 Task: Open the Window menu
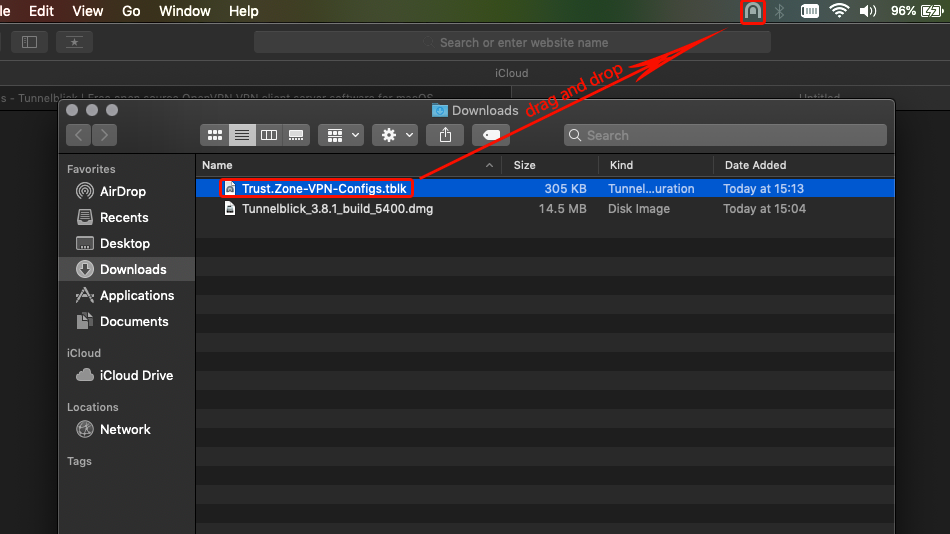click(x=185, y=11)
